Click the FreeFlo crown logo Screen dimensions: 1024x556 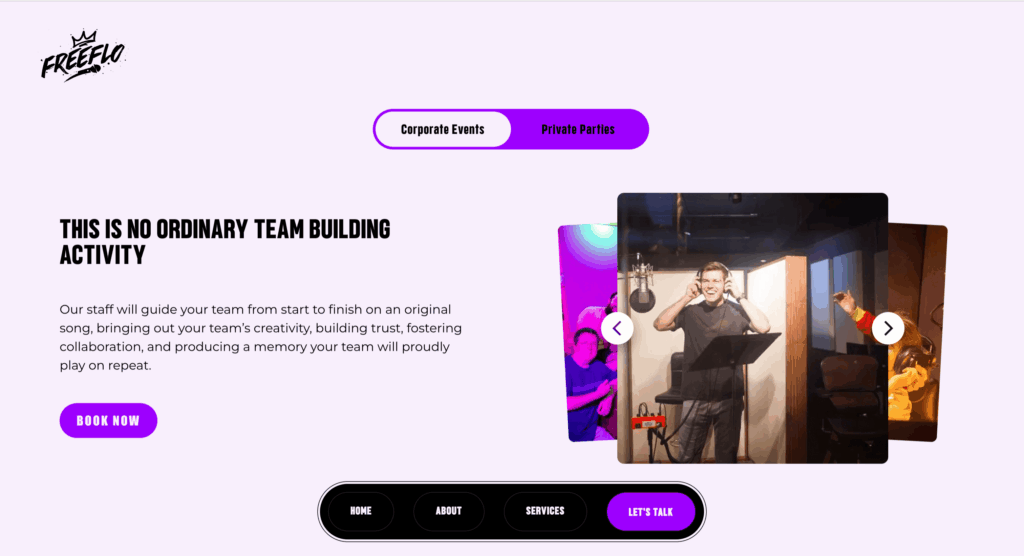(83, 56)
